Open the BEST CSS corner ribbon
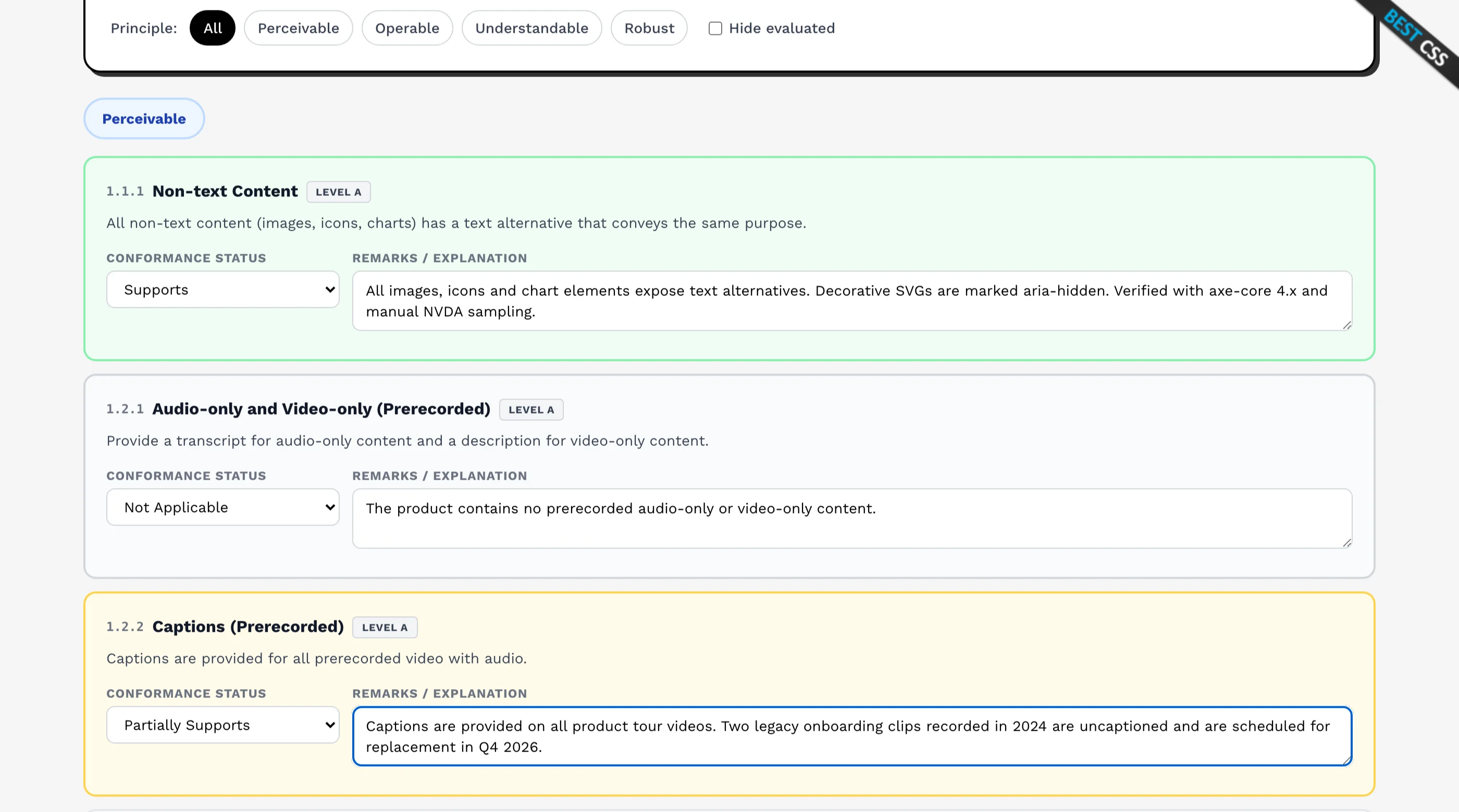Image resolution: width=1459 pixels, height=812 pixels. (x=1415, y=38)
